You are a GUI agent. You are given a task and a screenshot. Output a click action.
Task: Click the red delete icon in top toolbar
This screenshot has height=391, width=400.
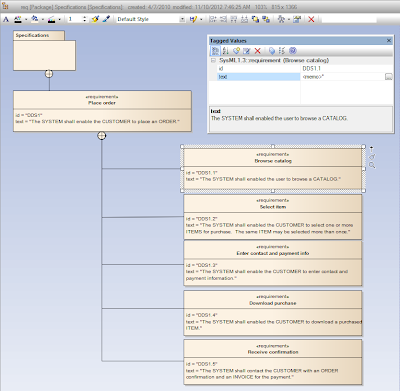[x=311, y=19]
